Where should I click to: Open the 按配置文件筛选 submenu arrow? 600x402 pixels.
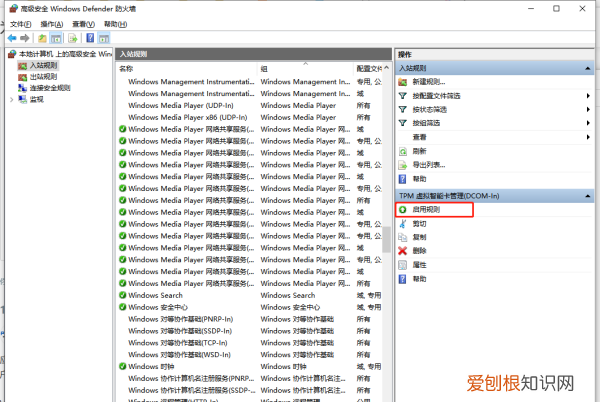click(x=588, y=96)
